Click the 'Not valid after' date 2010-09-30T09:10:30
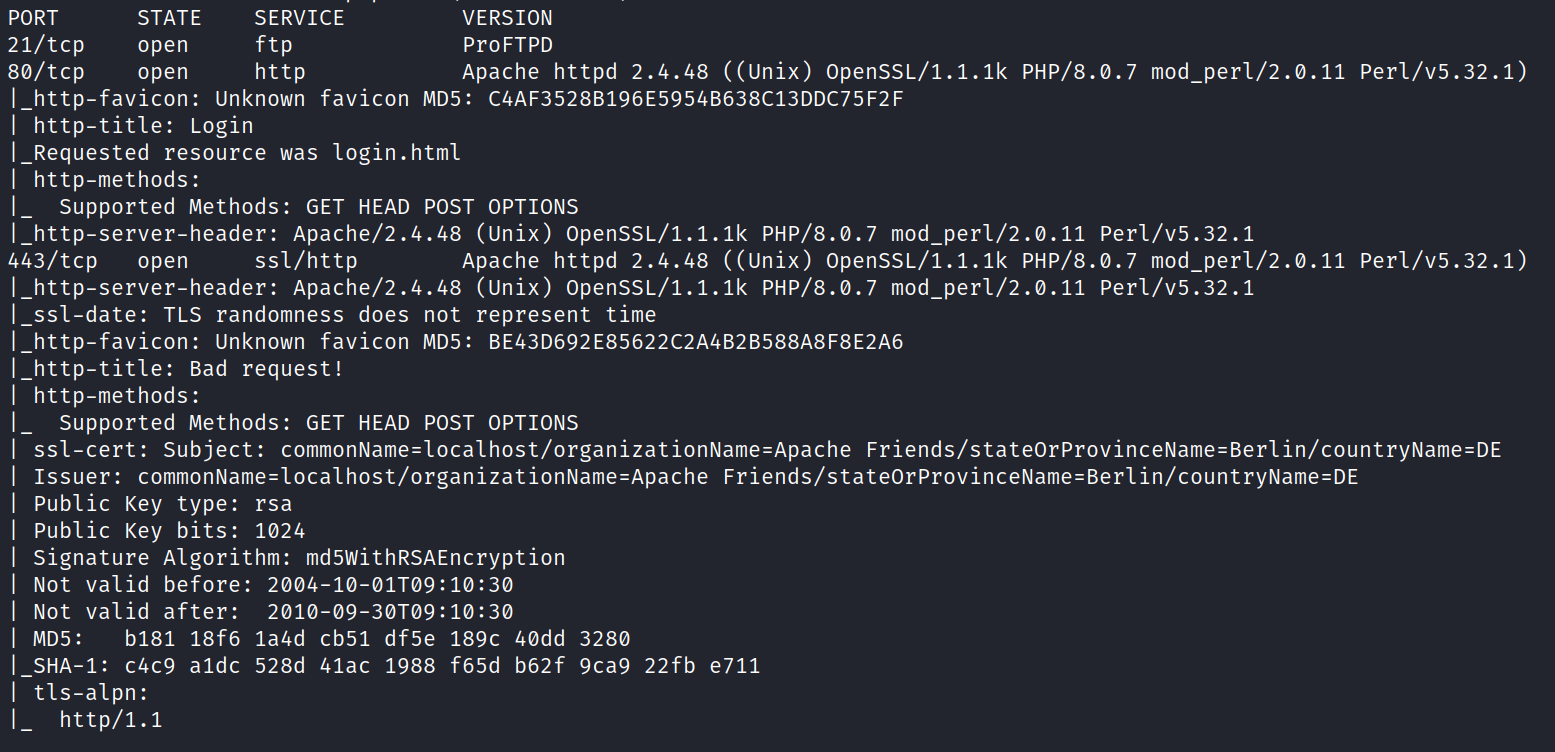Screen dimensions: 1555x752 pyautogui.click(x=390, y=612)
